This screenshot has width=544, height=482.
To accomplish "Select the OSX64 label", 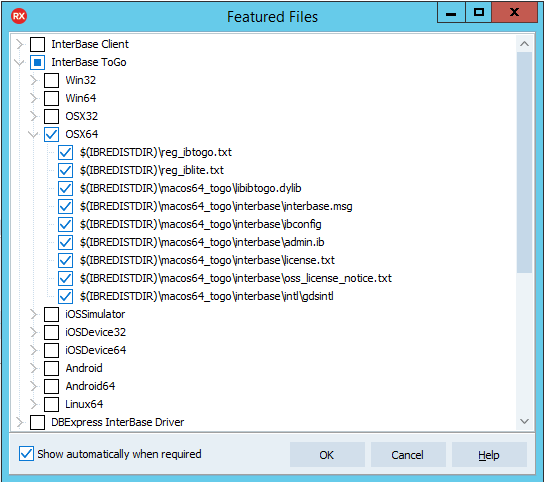I will click(x=82, y=134).
